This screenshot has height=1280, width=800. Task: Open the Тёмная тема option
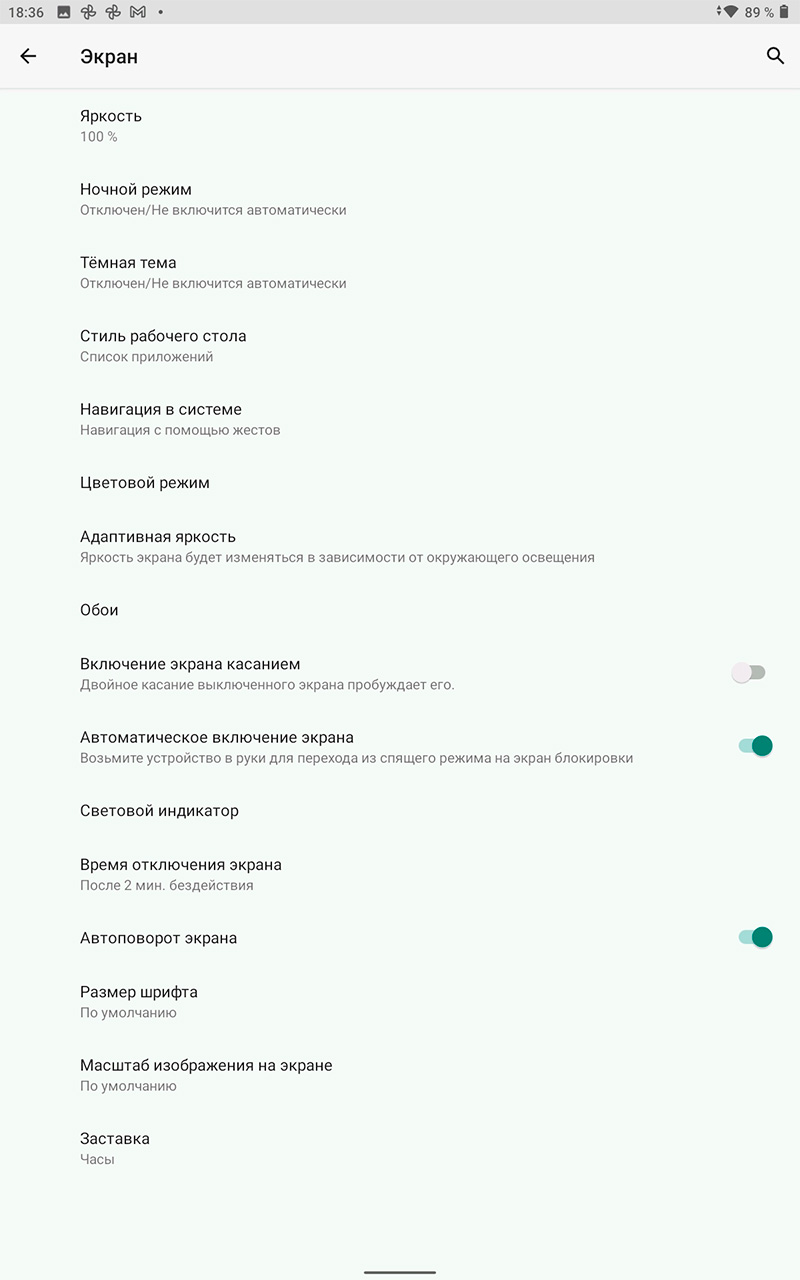coord(128,272)
